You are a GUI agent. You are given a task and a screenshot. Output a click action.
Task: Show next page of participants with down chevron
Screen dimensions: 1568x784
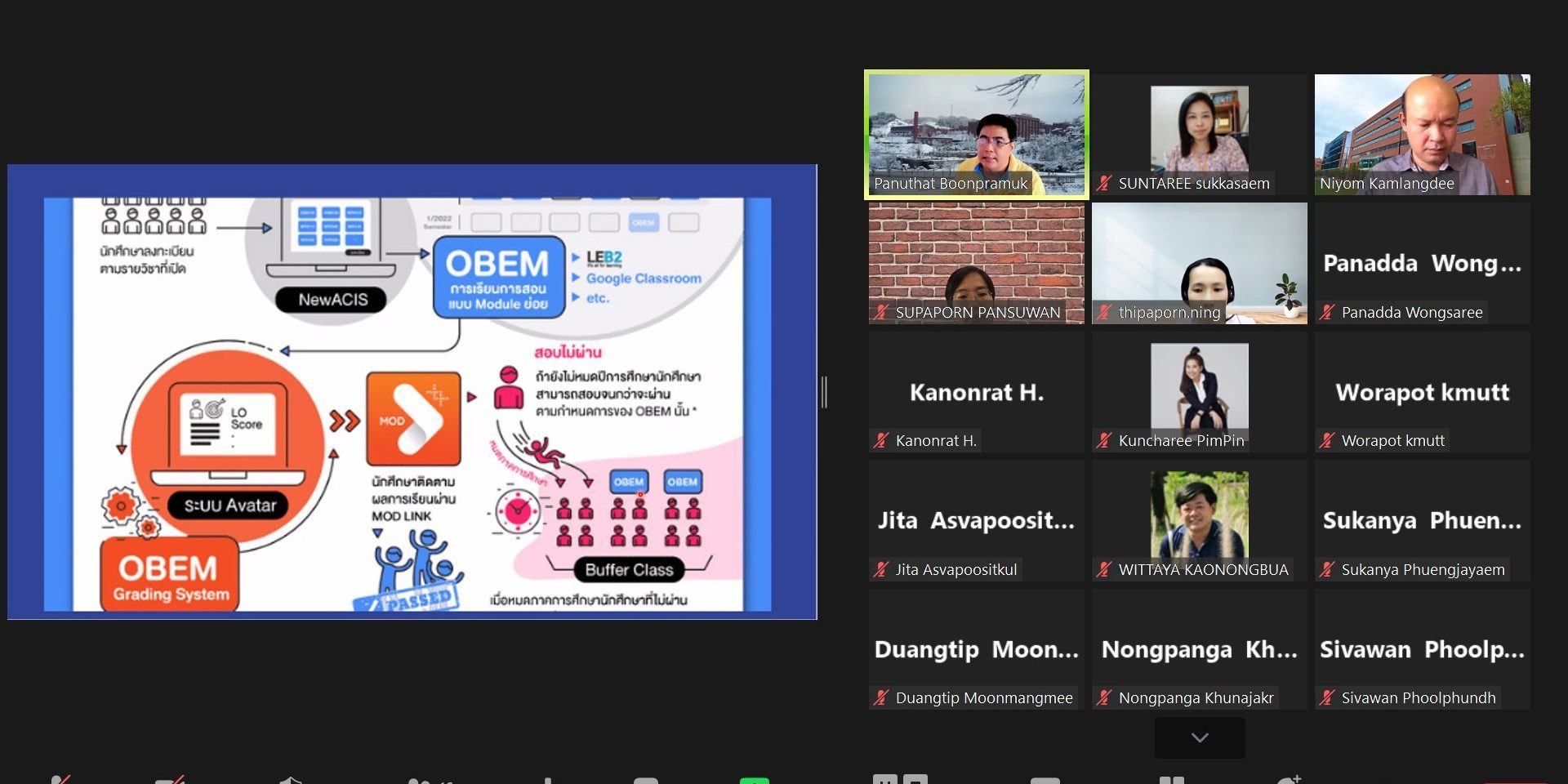1199,737
